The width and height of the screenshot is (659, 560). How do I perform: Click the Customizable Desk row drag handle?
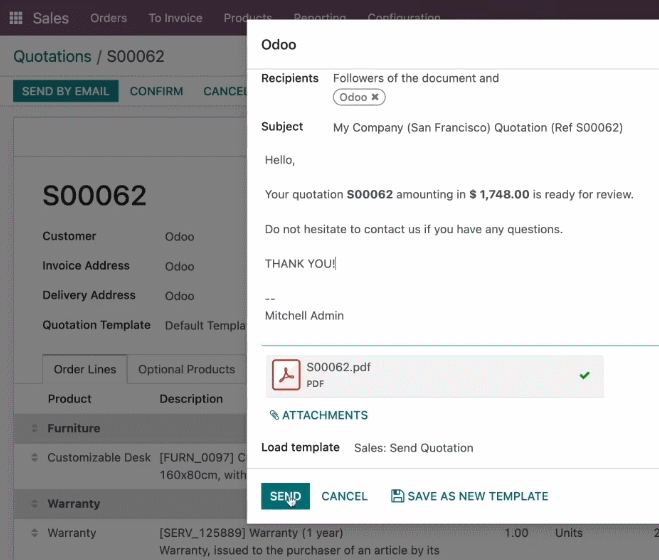34,457
